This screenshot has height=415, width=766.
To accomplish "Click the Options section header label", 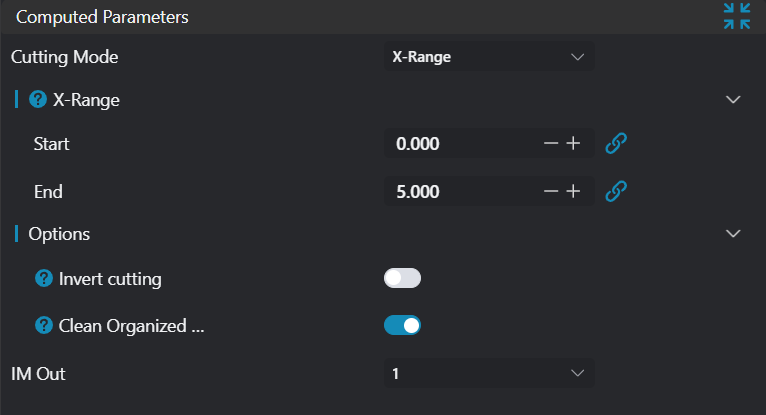I will [60, 233].
